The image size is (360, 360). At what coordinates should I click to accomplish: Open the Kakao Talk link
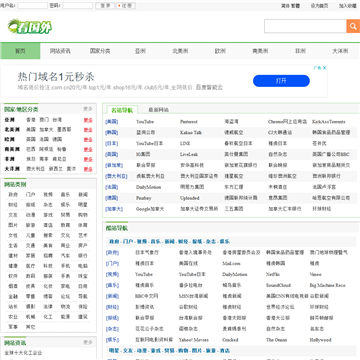tap(191, 133)
